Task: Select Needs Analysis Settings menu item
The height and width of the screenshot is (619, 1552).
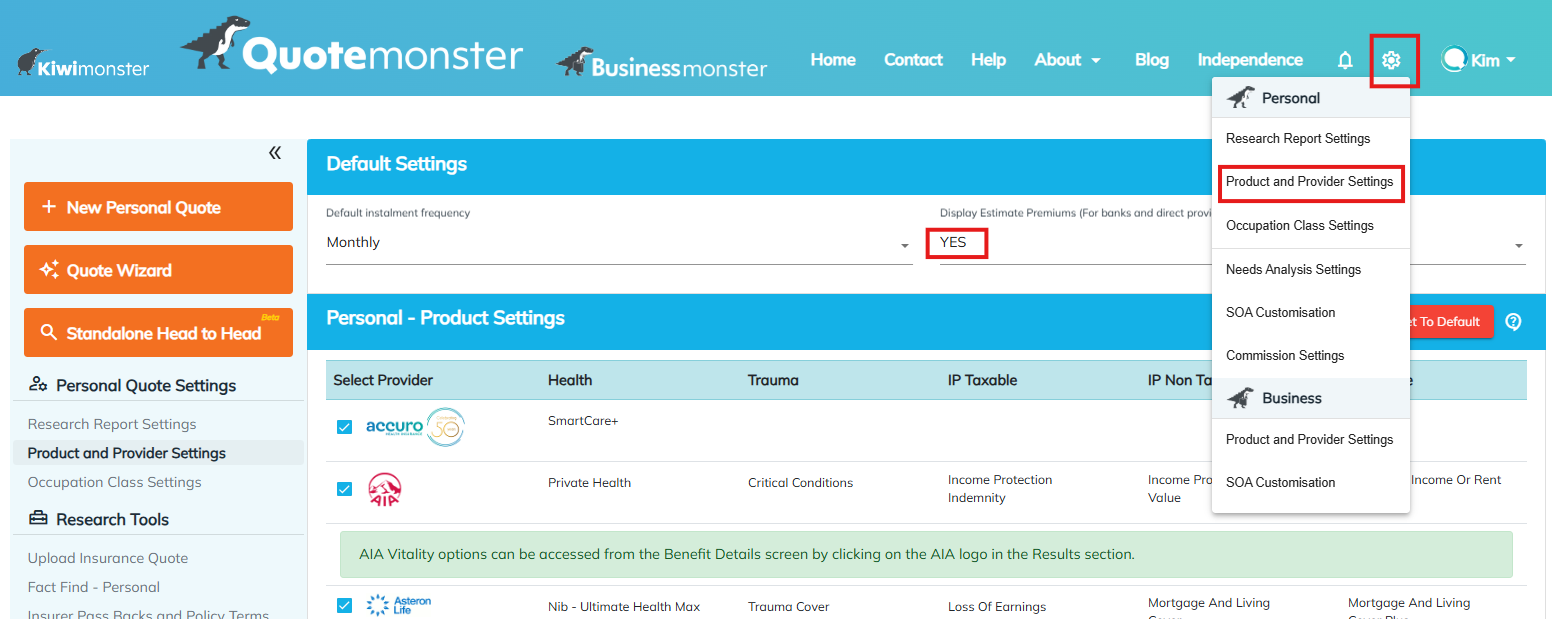Action: 1310,269
